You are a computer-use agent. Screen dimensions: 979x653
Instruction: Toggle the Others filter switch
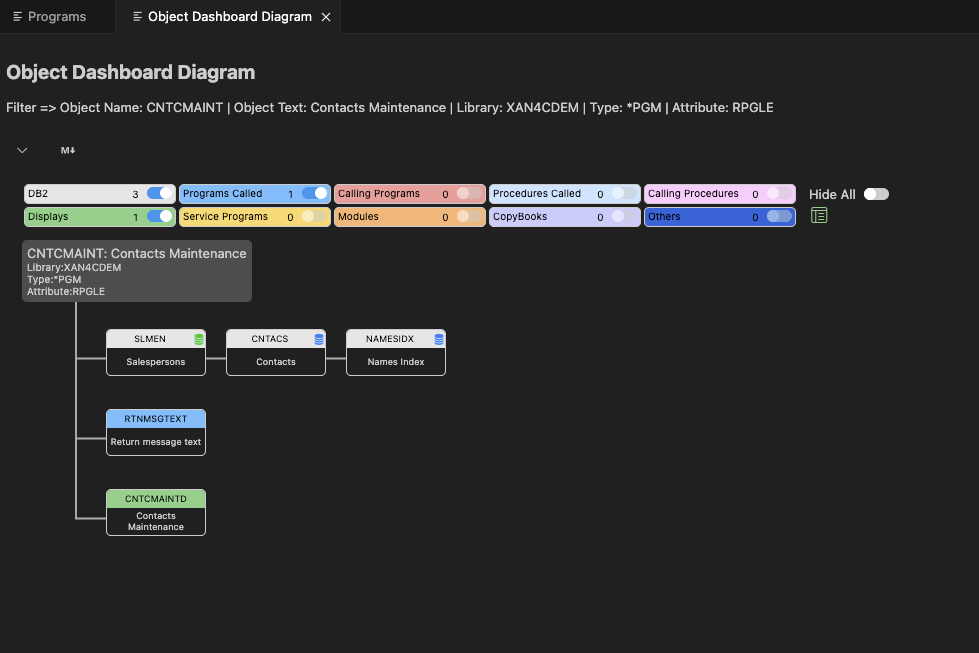778,216
